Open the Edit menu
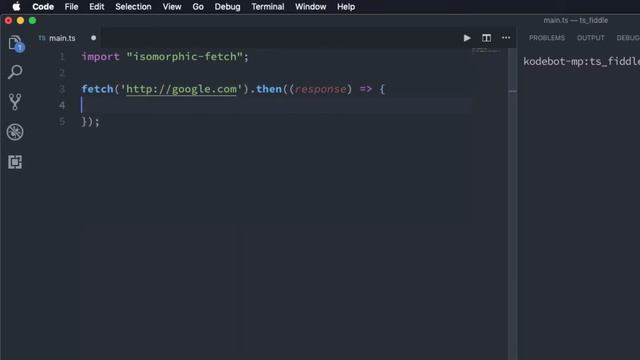 click(x=97, y=7)
